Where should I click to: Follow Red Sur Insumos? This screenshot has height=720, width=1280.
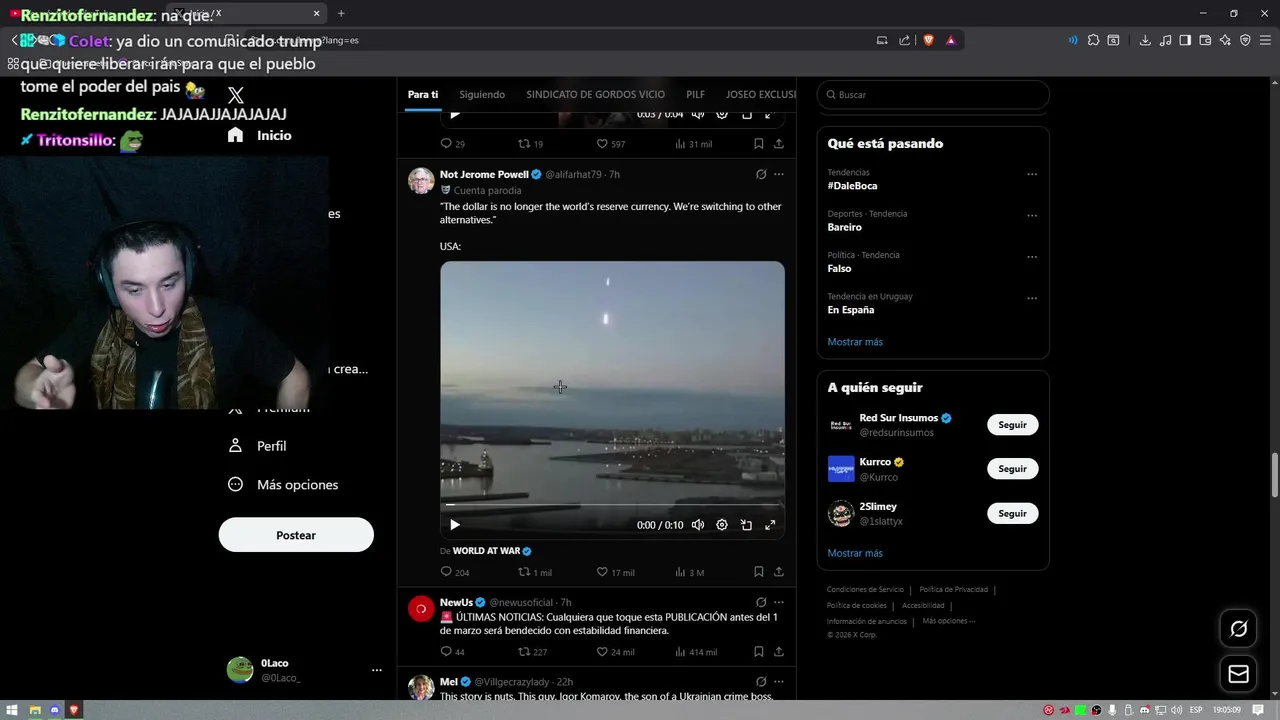tap(1012, 425)
